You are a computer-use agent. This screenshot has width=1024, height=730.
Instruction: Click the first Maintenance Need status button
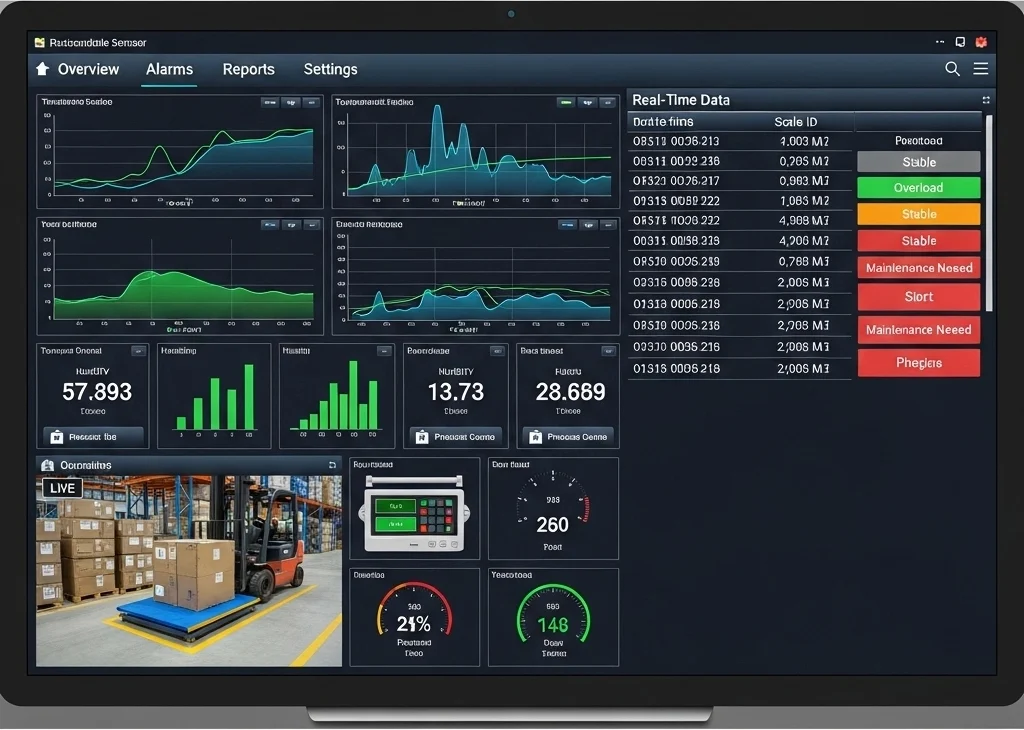click(x=918, y=268)
